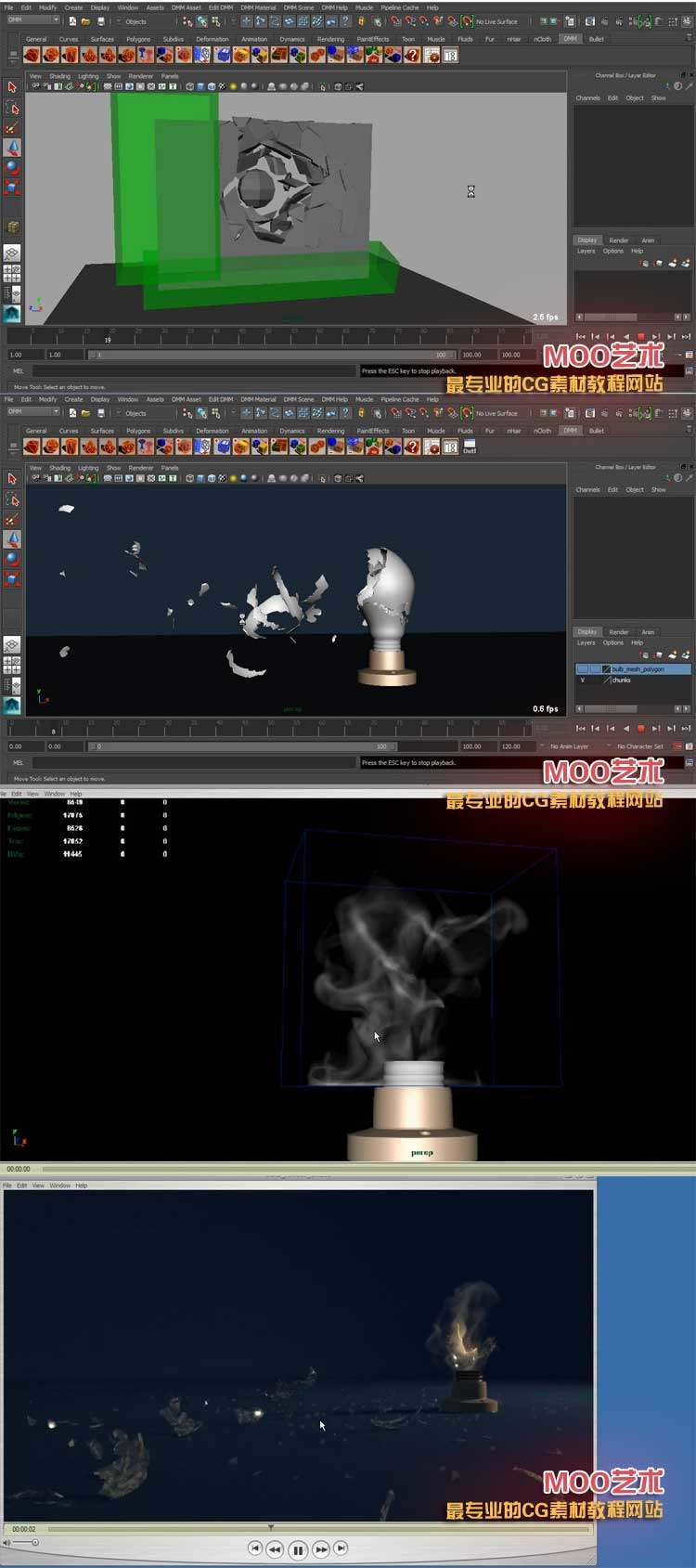Image resolution: width=696 pixels, height=1568 pixels.
Task: Stop playback in top Maya window
Action: [640, 337]
